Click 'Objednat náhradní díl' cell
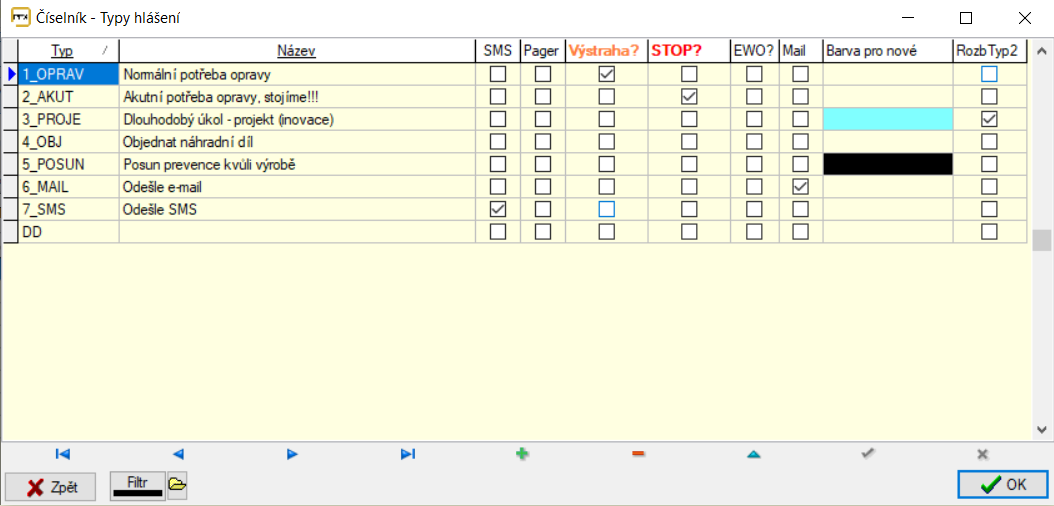Screen dimensions: 1054x506 [x=296, y=142]
